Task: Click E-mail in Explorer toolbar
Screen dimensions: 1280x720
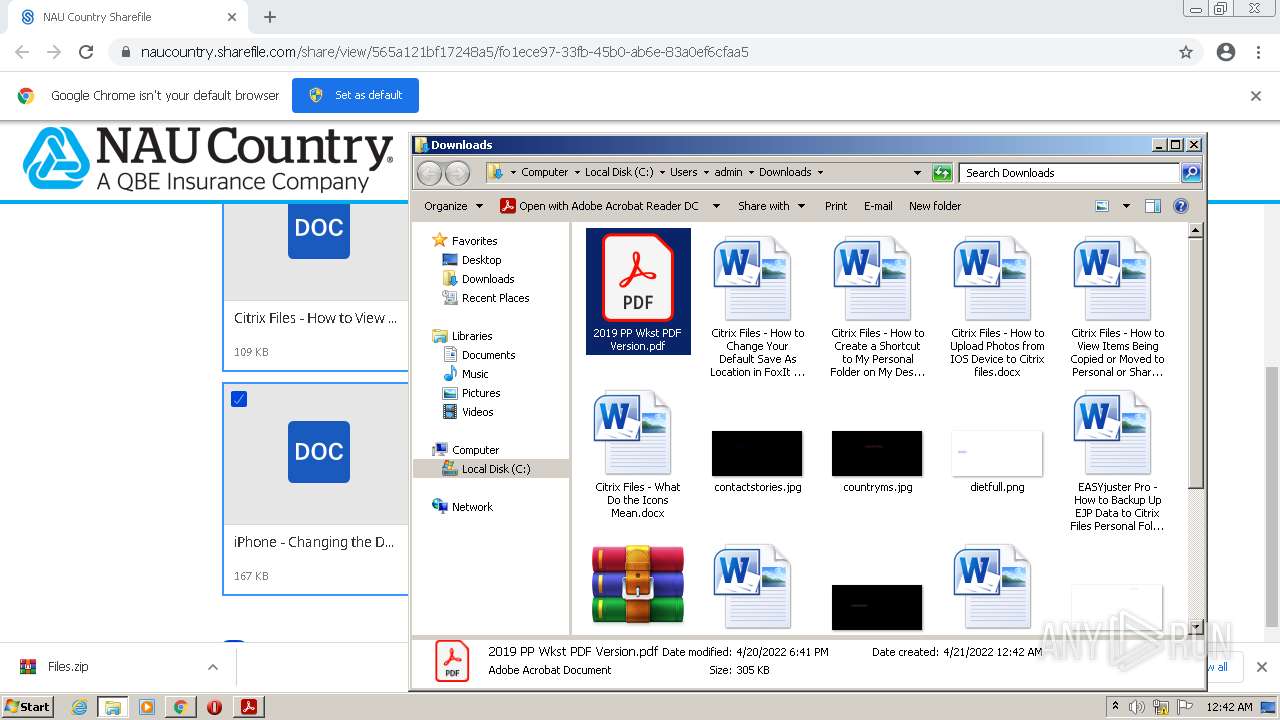Action: tap(878, 206)
